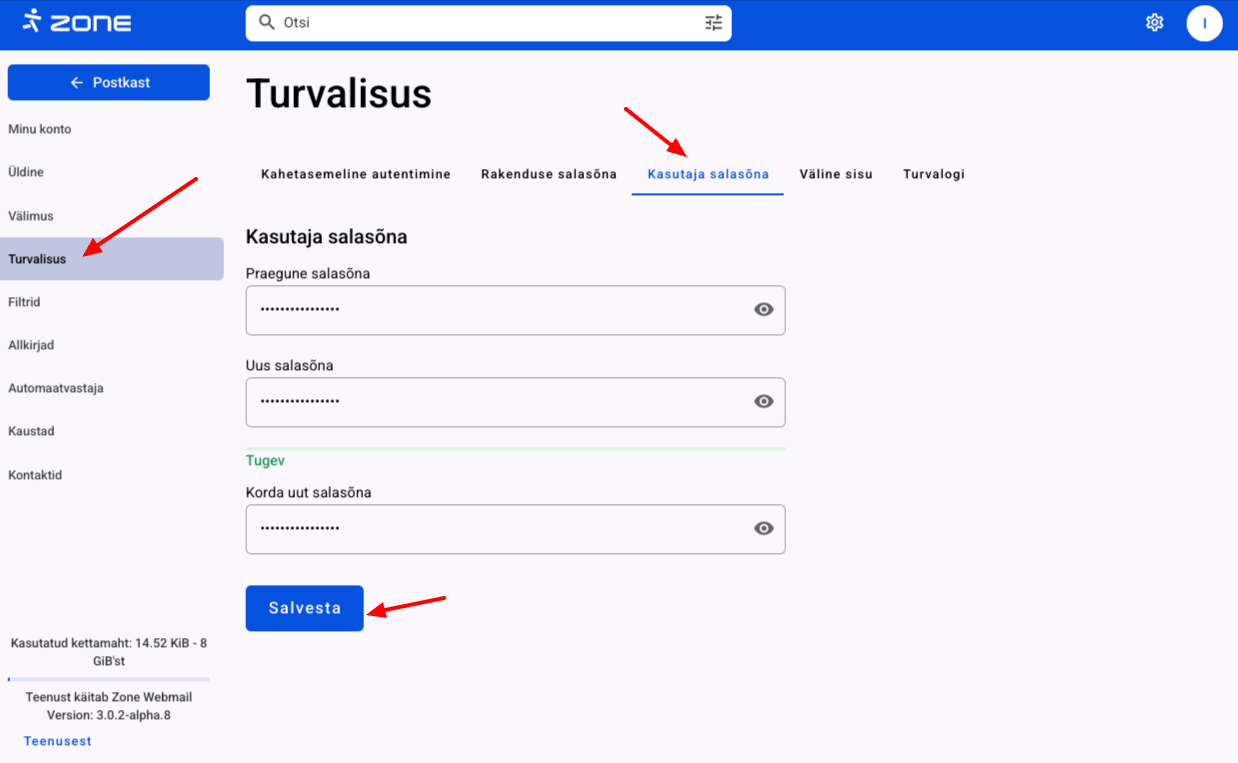Screen dimensions: 1238x763
Task: Reveal the new password with eye icon
Action: point(763,402)
